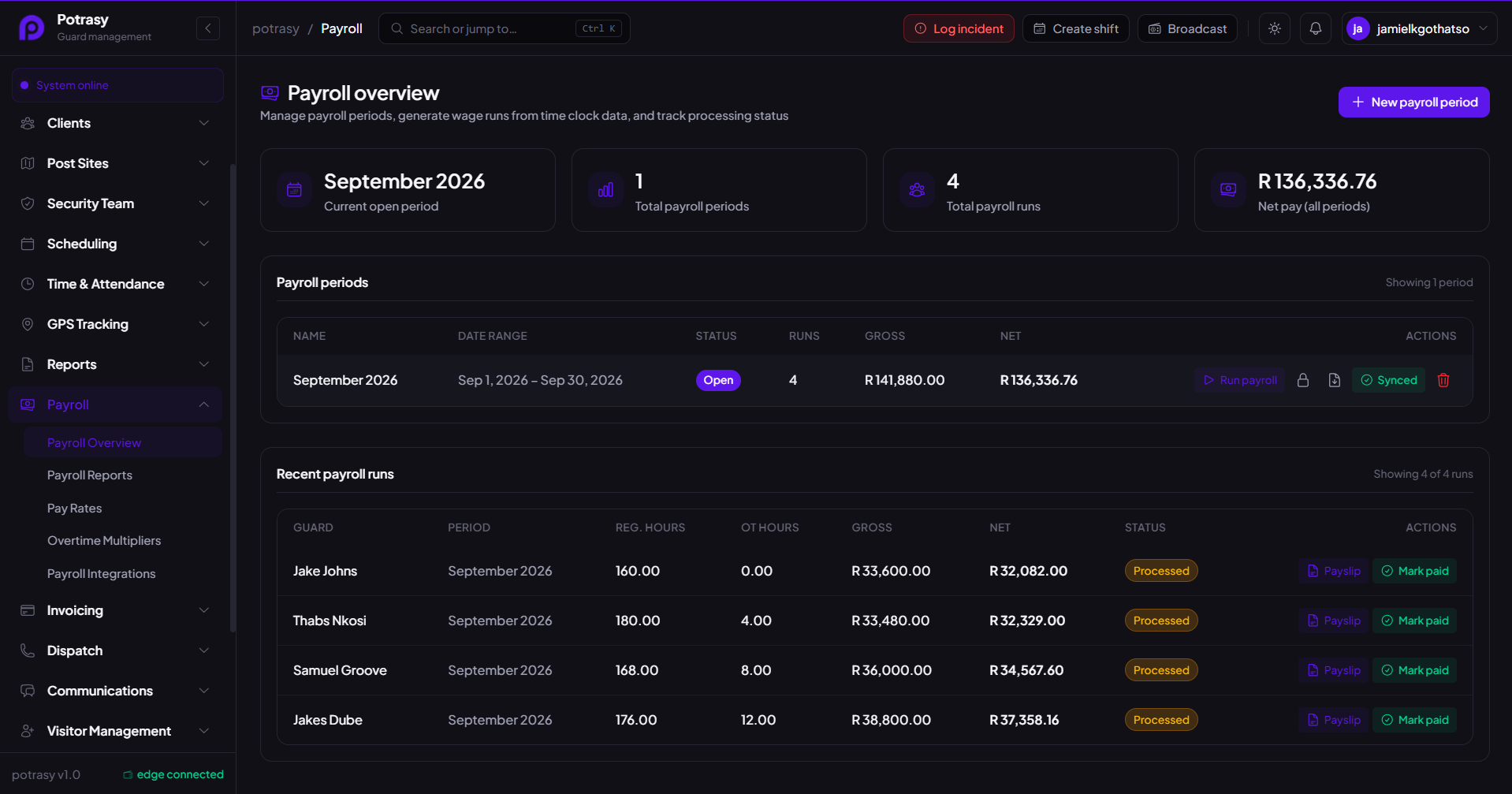Click the Payroll overview heading icon
Image resolution: width=1512 pixels, height=794 pixels.
(270, 93)
